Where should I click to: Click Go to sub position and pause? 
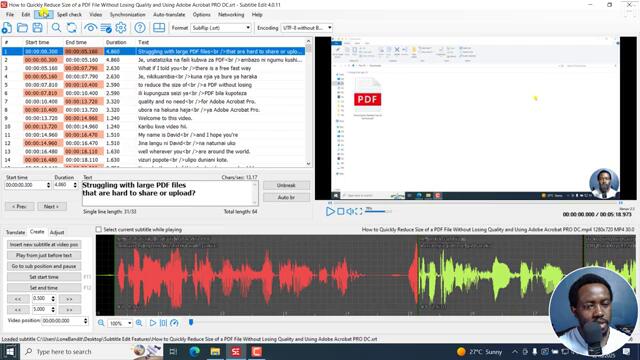click(x=44, y=266)
